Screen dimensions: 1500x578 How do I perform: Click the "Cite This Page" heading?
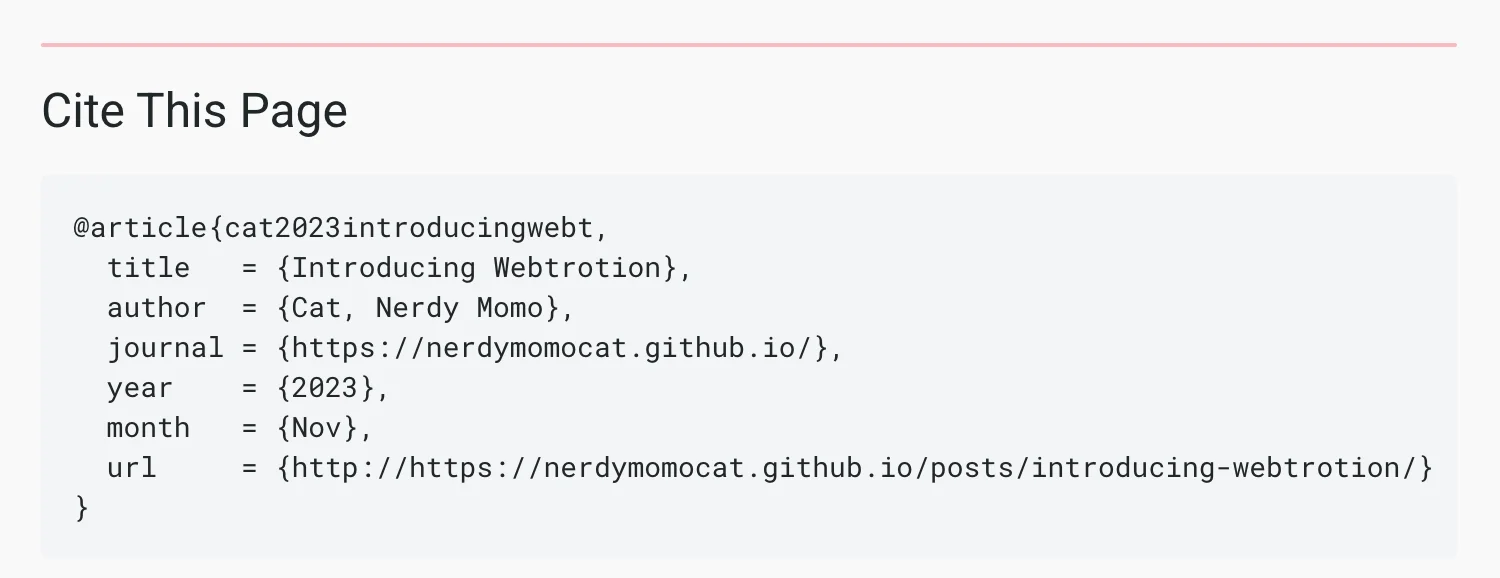coord(194,110)
